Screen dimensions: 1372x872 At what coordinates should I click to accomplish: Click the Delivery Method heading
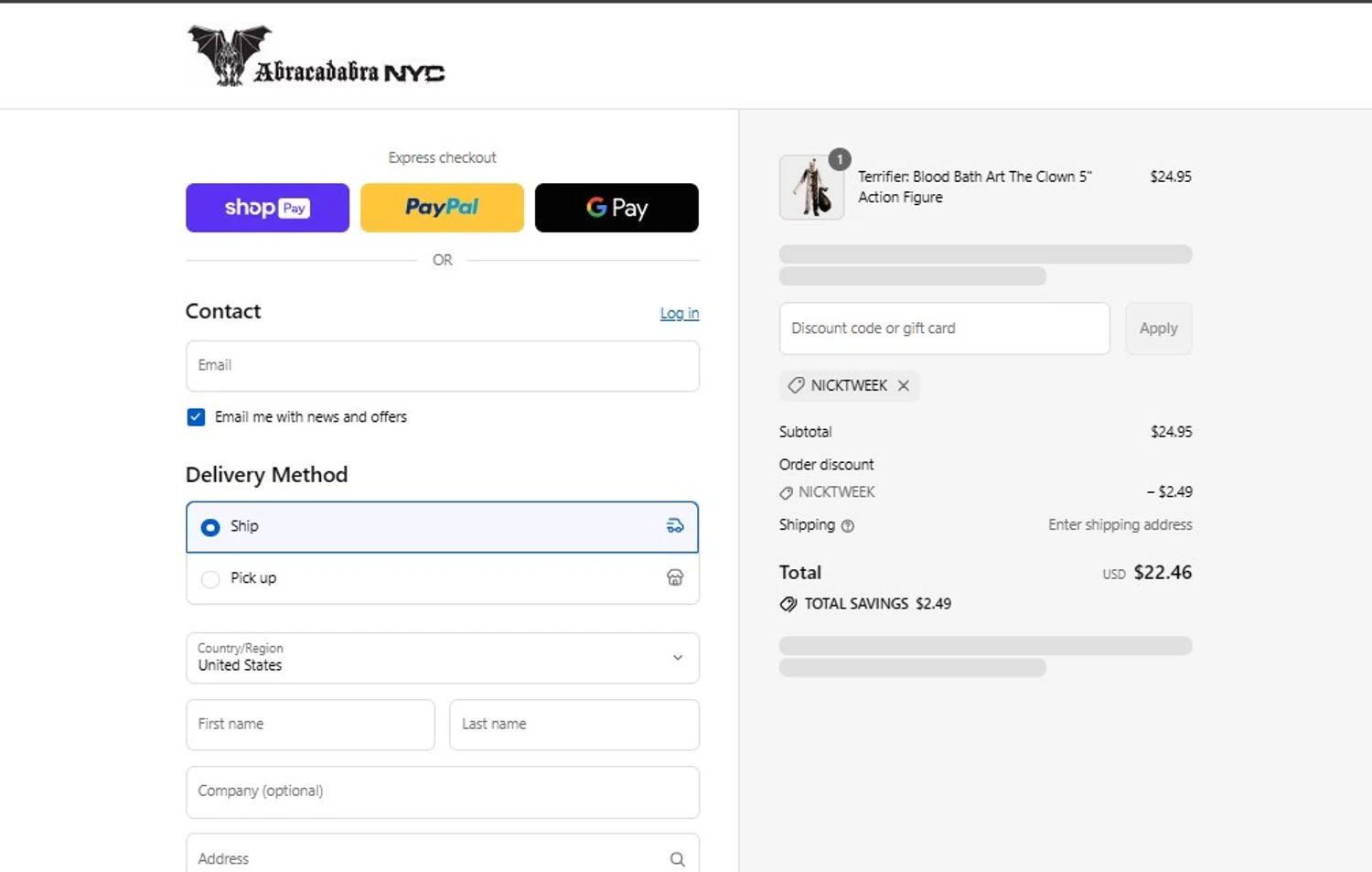[267, 474]
